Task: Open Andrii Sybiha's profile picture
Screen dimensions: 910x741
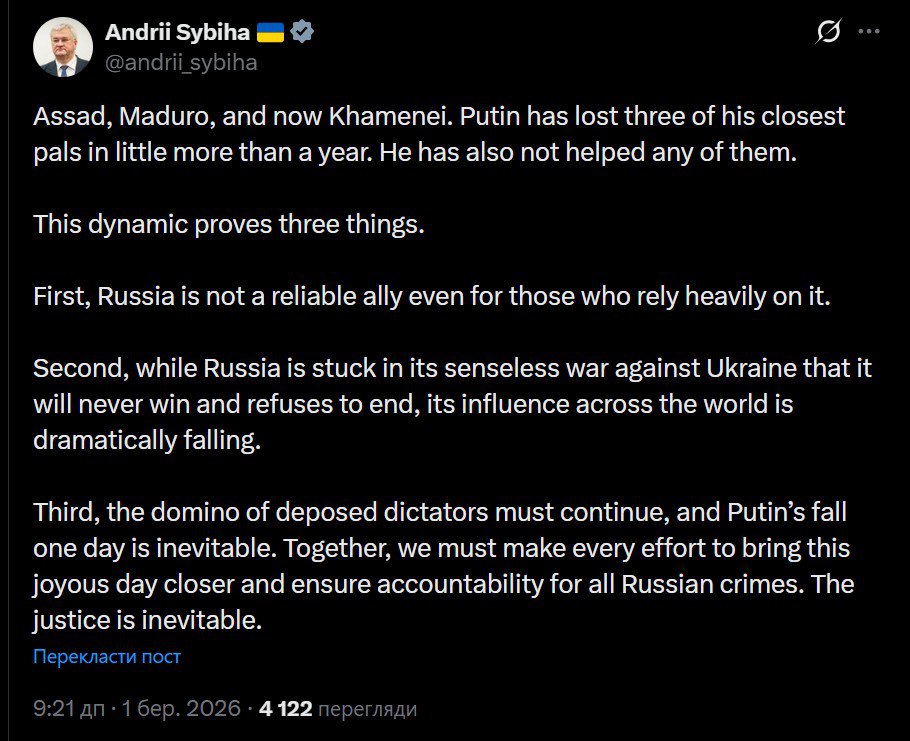Action: pyautogui.click(x=63, y=46)
